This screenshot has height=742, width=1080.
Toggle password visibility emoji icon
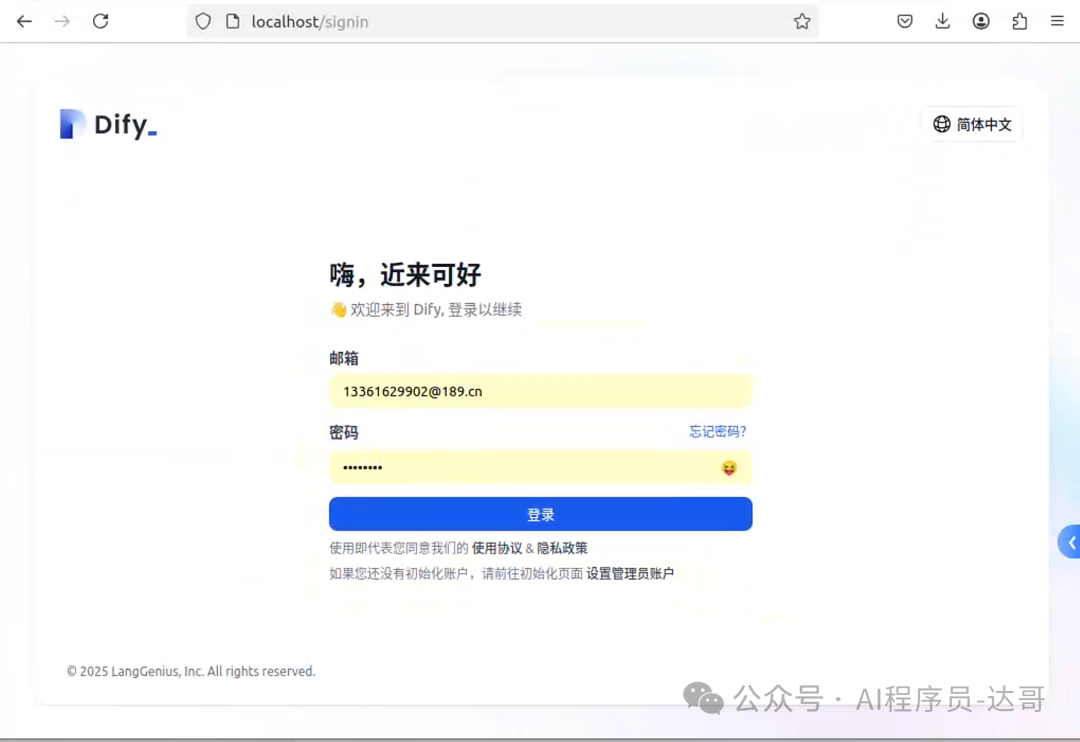tap(729, 468)
